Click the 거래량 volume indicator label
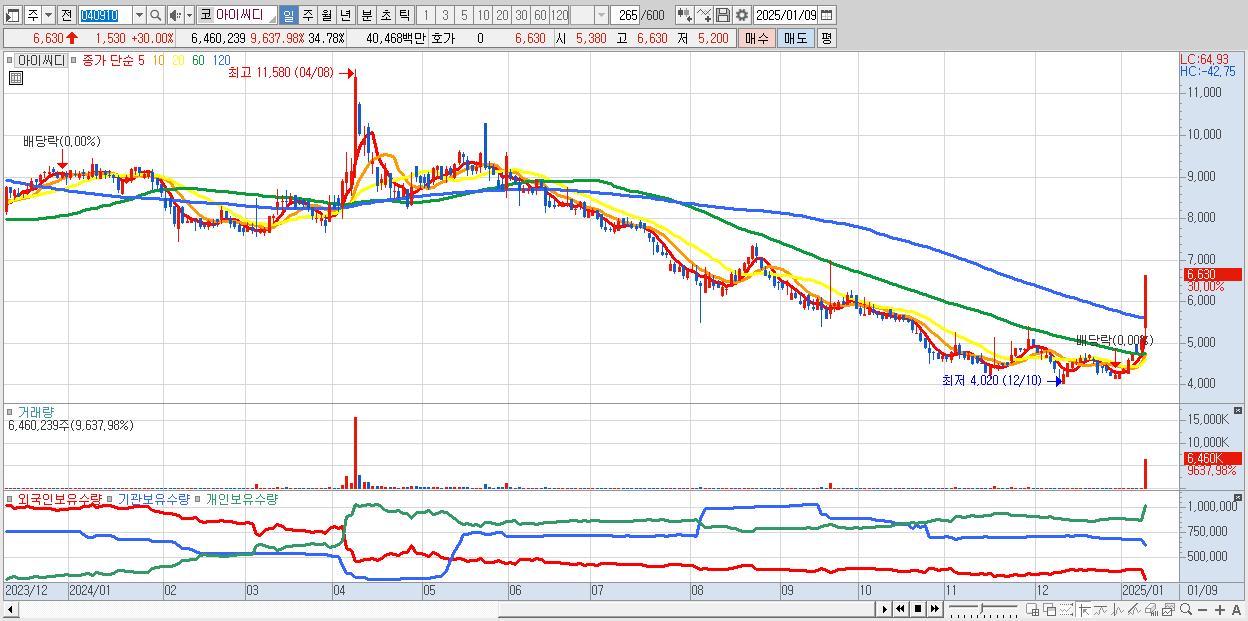 (x=37, y=412)
